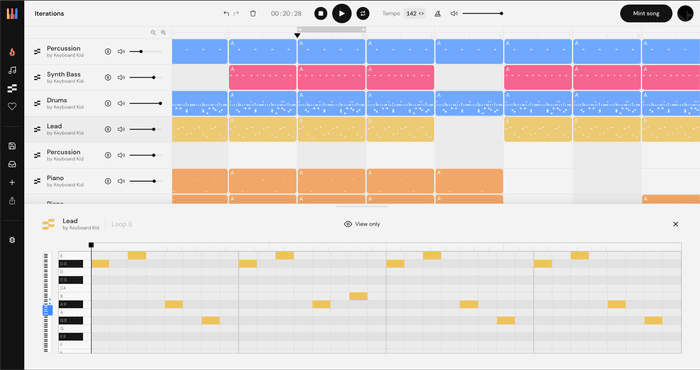700x370 pixels.
Task: Click the C# key in piano roll
Action: [71, 280]
